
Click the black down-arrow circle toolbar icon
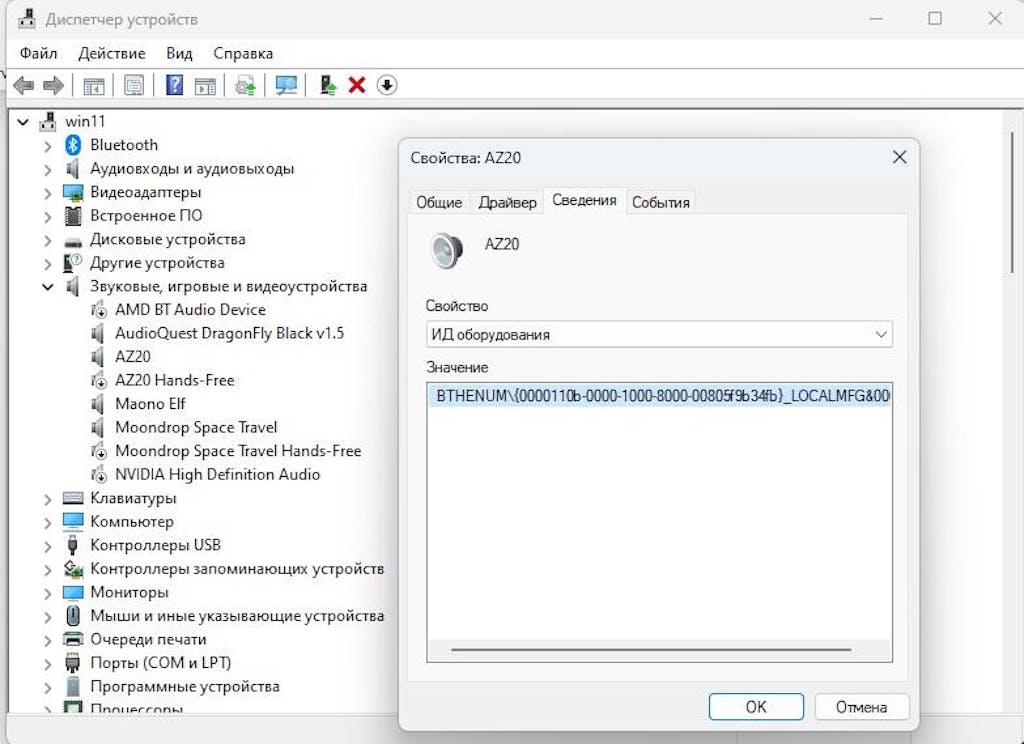tap(387, 86)
